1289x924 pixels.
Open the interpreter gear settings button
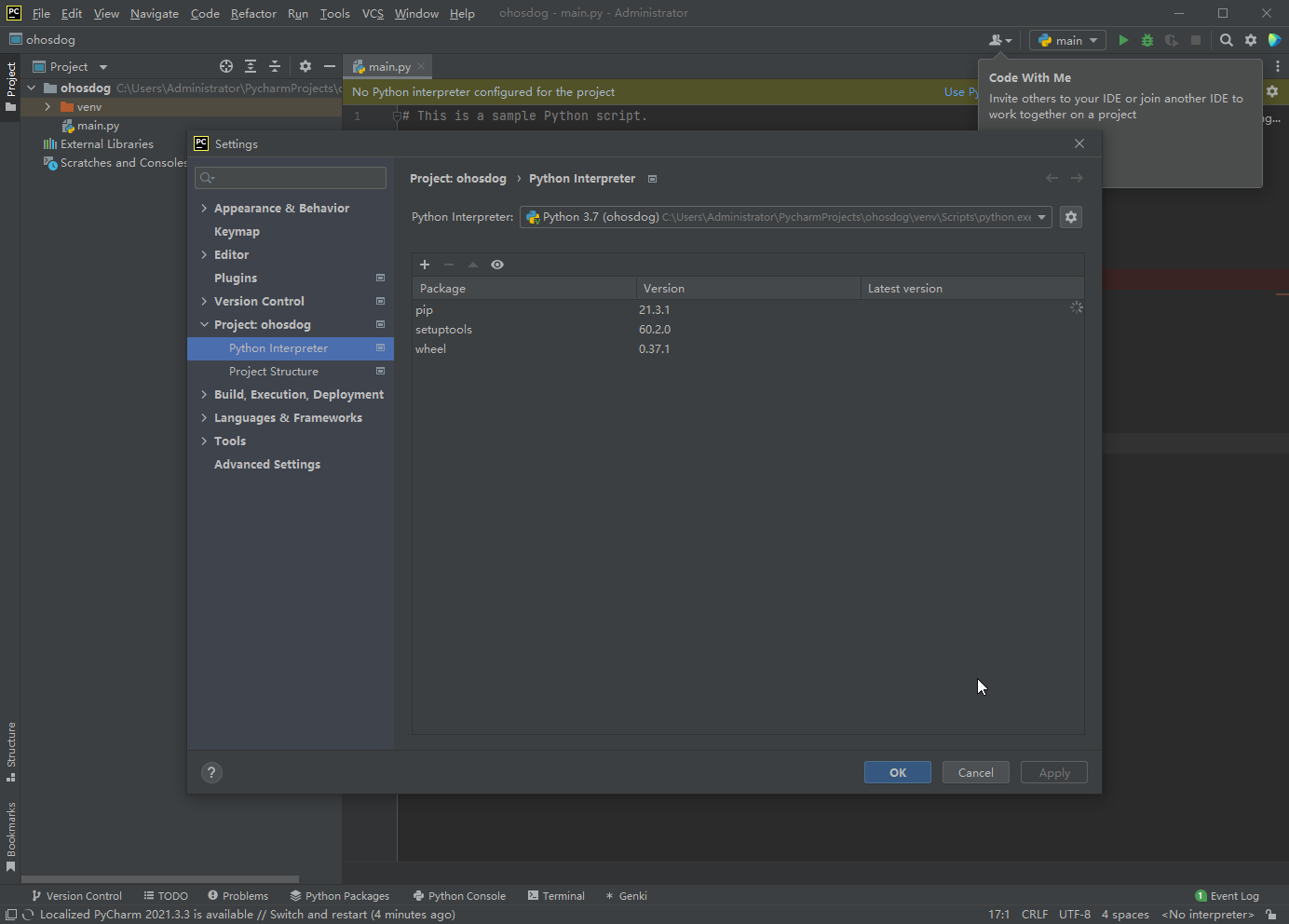click(x=1071, y=217)
